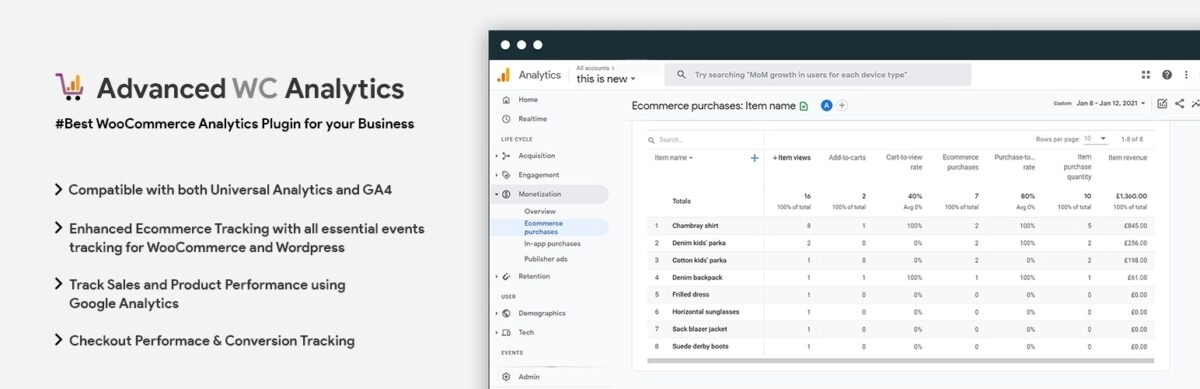Click the Realtime clock icon
This screenshot has height=389, width=1200.
point(507,119)
